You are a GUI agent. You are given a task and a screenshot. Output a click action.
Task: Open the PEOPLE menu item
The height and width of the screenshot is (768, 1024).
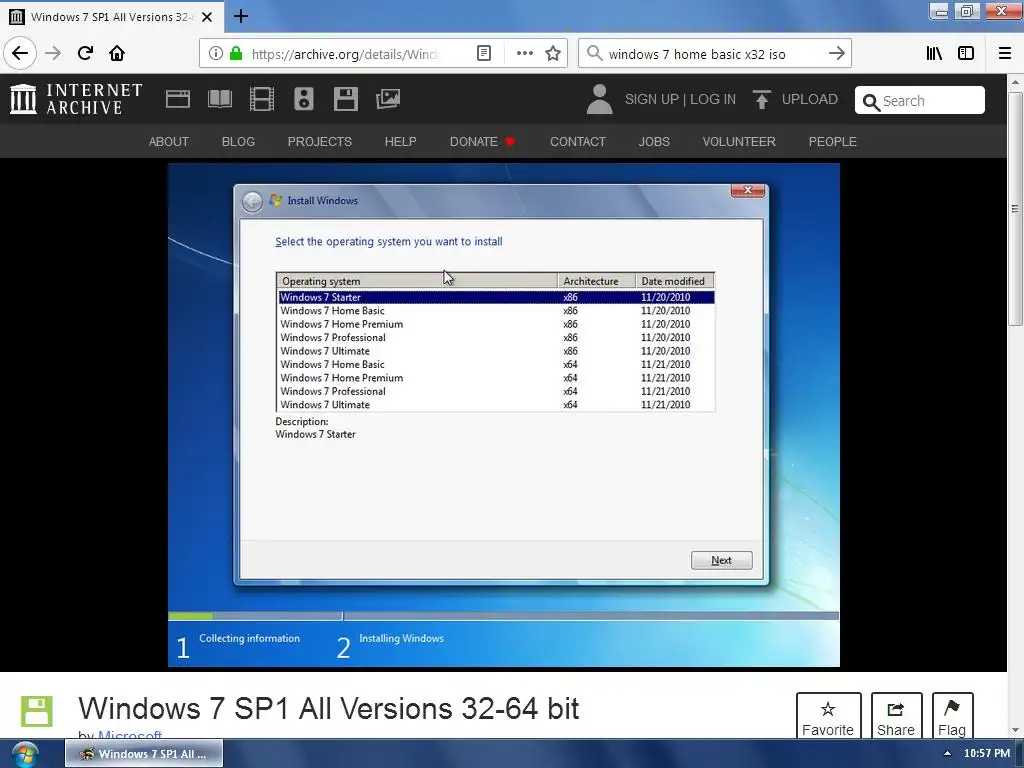(x=833, y=142)
